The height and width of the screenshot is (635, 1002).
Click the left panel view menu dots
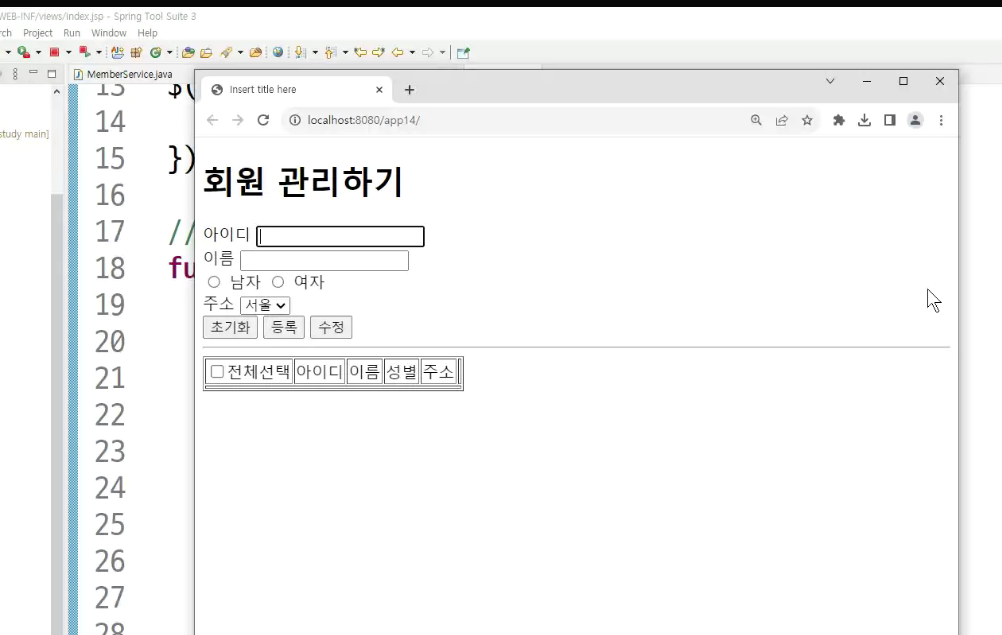[15, 74]
